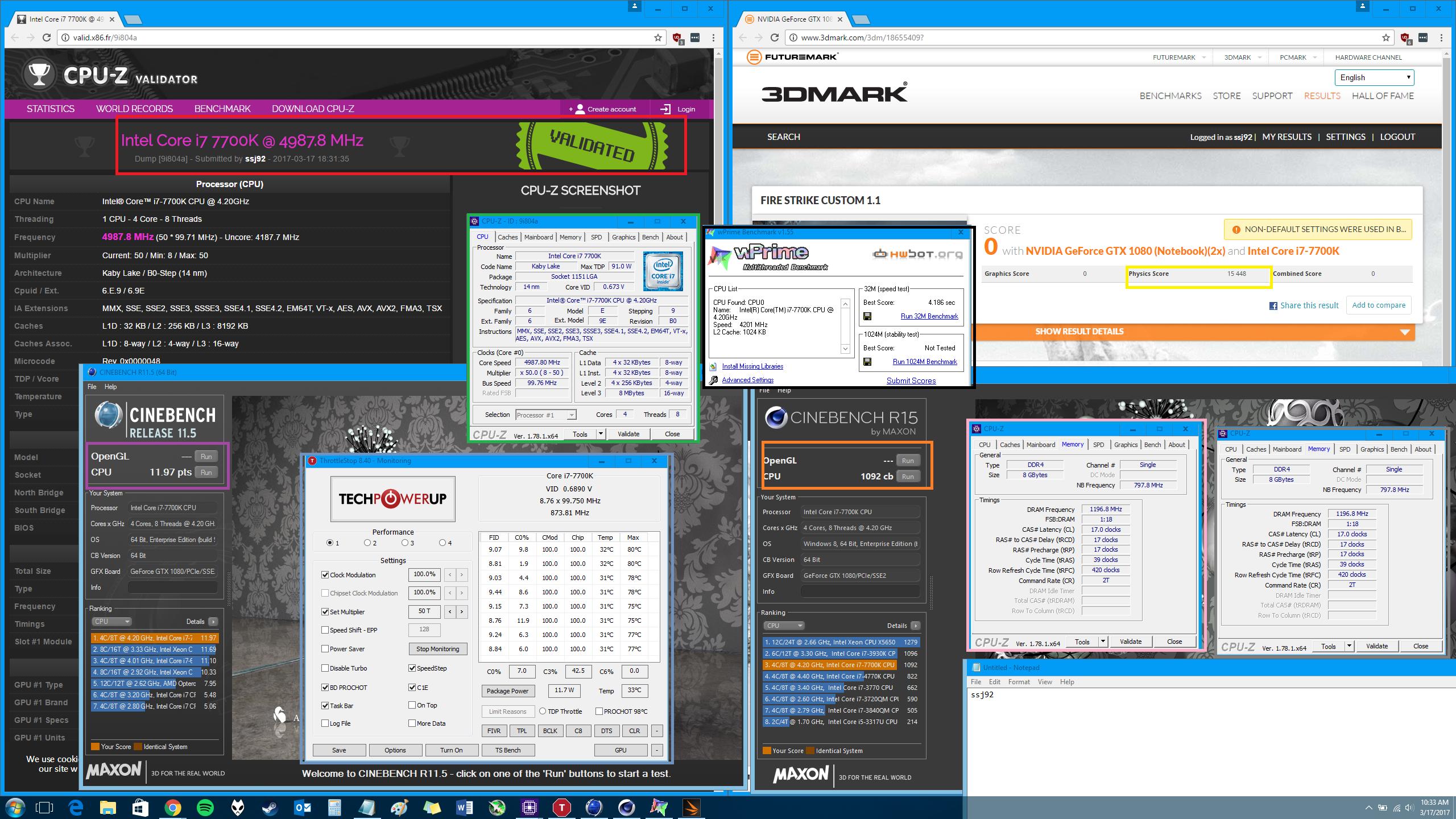Open the CPU ranking dropdown in Cinebench R15
The width and height of the screenshot is (1456, 819).
tap(783, 626)
